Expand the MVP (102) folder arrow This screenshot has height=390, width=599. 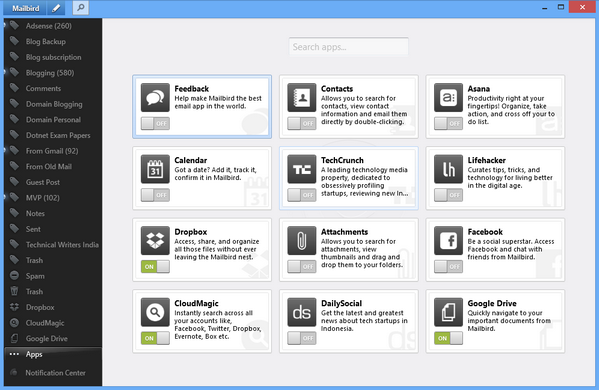click(5, 197)
